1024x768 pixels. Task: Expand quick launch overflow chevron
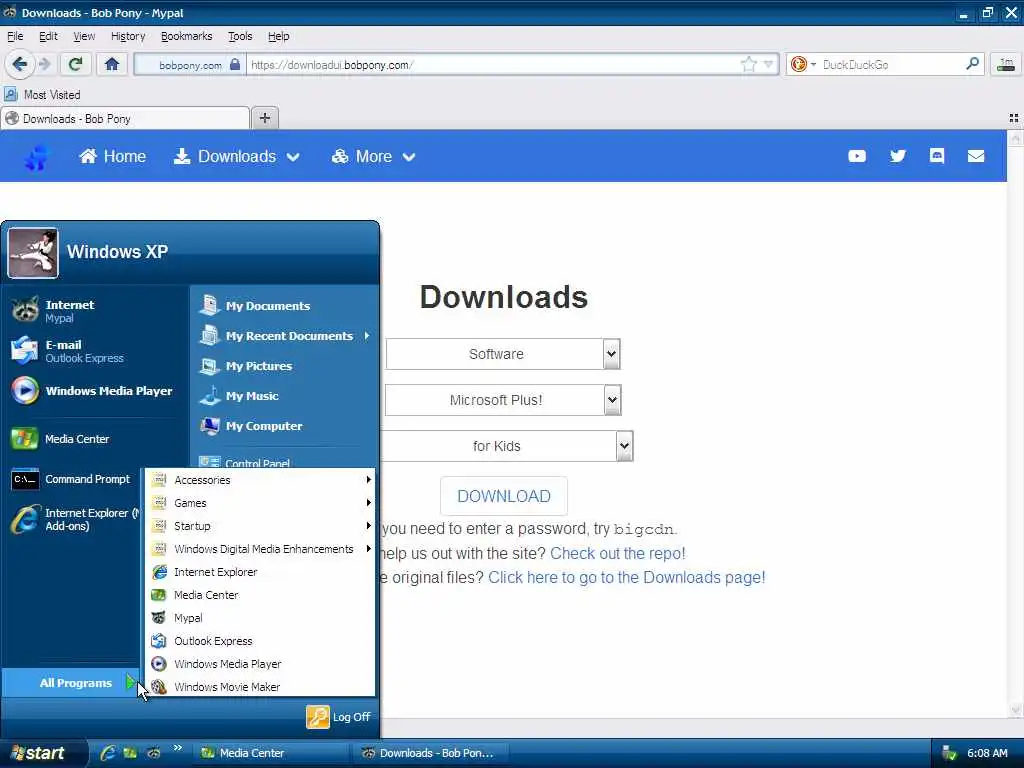[178, 748]
